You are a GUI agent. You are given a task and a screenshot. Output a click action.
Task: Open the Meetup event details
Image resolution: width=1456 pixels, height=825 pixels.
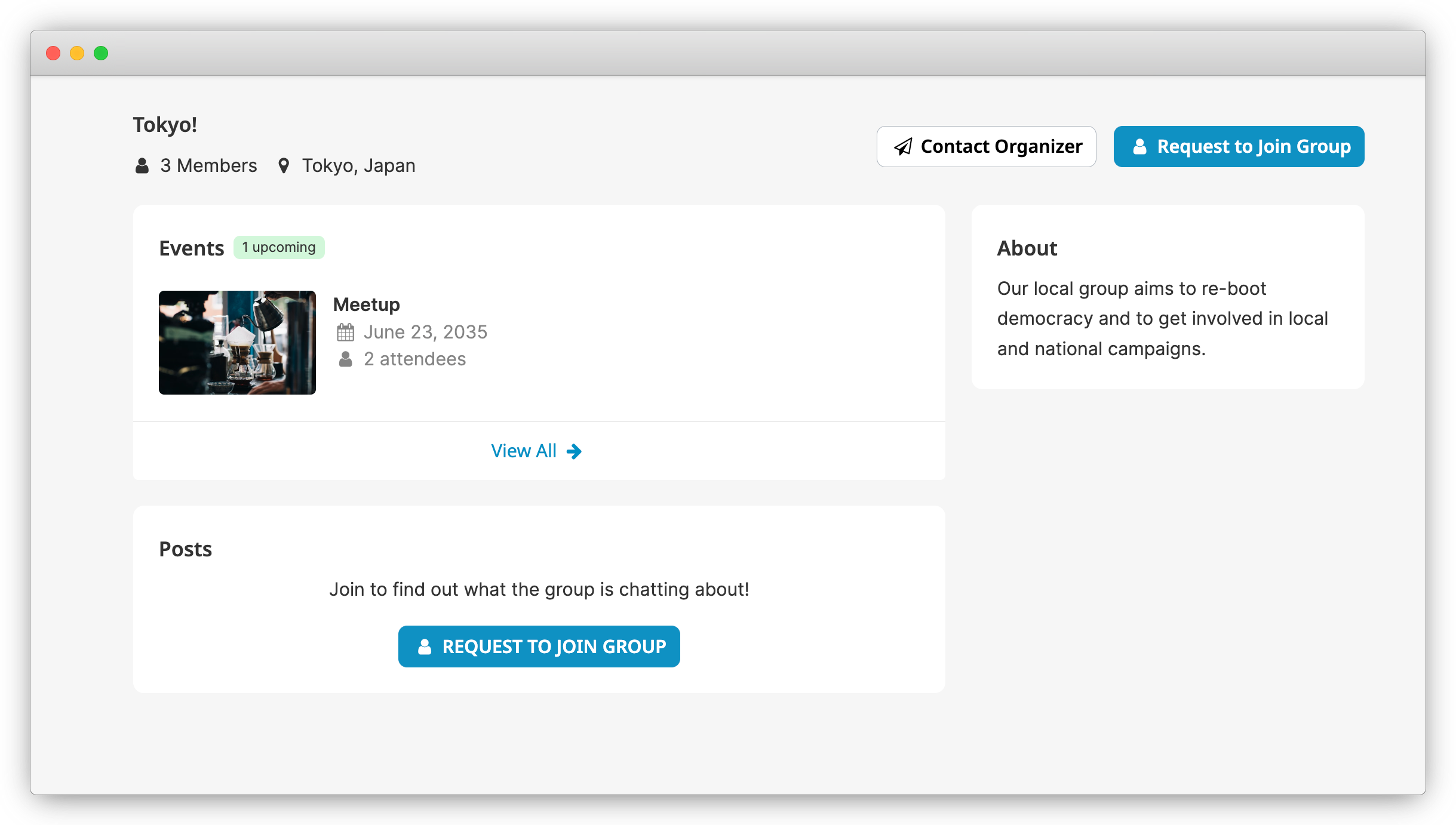point(366,304)
